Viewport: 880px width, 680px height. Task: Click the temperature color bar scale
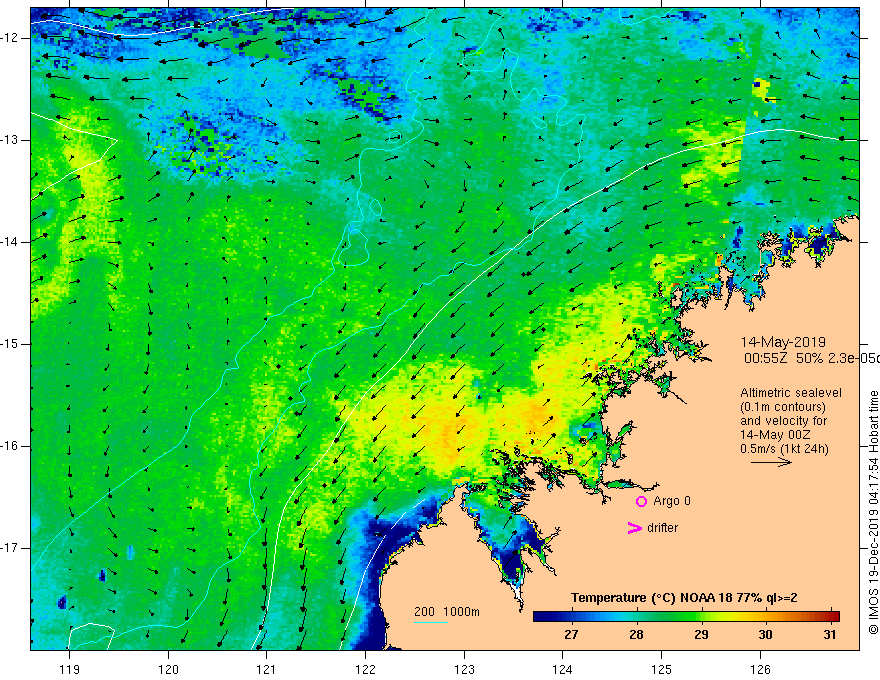pos(686,616)
